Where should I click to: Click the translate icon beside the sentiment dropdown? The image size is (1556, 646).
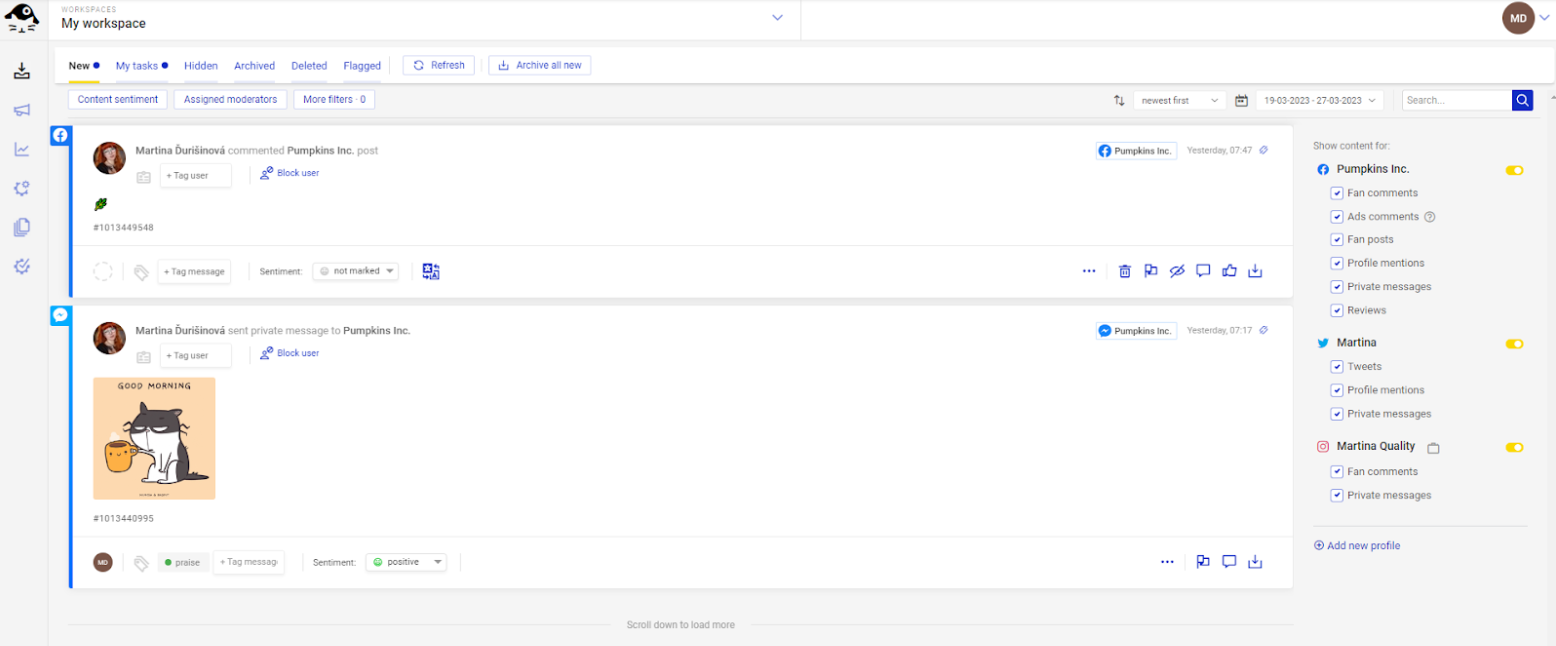click(x=431, y=271)
